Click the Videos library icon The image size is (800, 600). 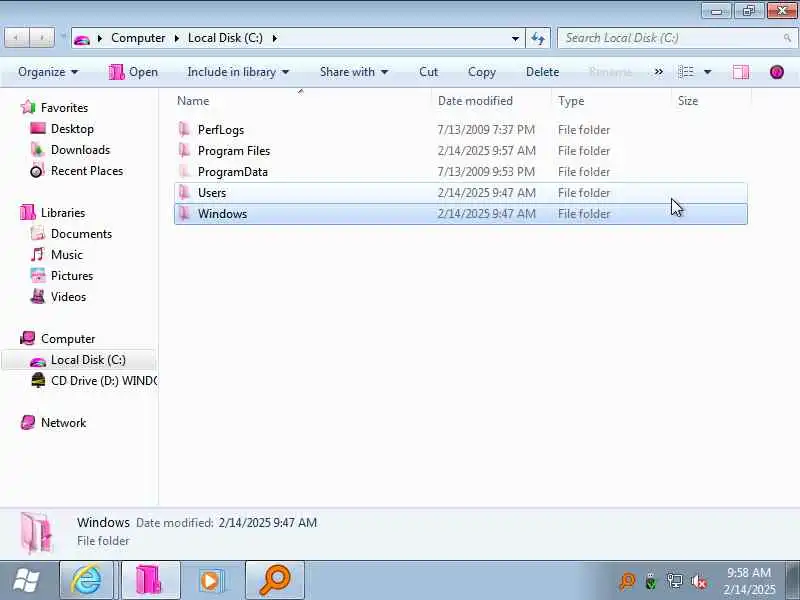38,296
